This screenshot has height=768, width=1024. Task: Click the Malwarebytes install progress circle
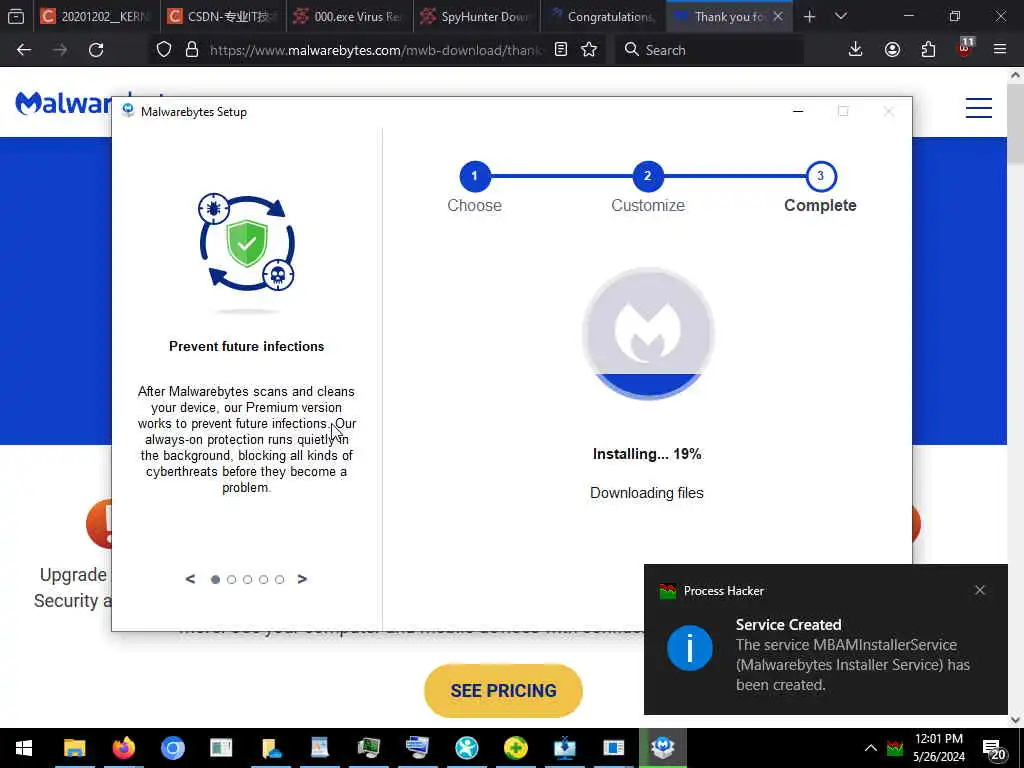pyautogui.click(x=648, y=334)
